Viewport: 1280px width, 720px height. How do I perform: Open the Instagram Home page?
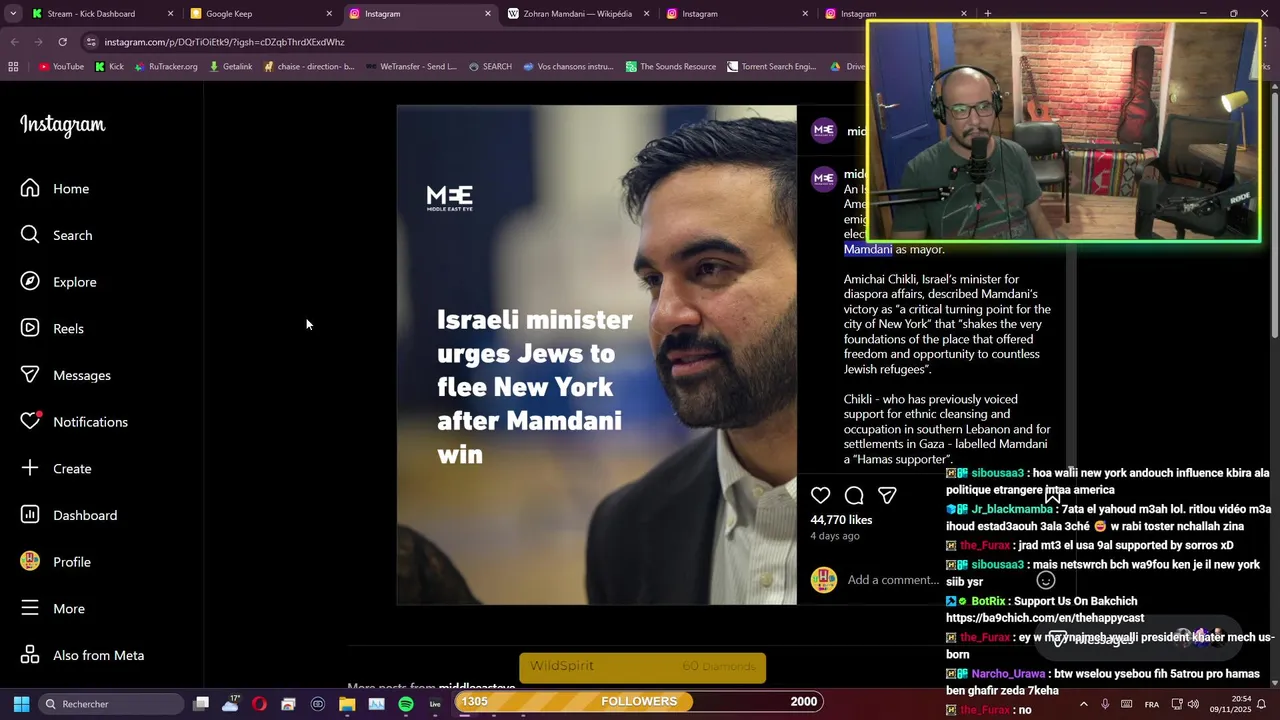click(x=55, y=188)
